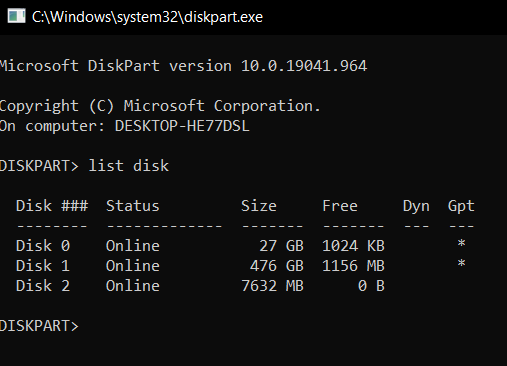Click the DiskPart version number text
Viewport: 507px width, 366px height.
click(x=304, y=66)
